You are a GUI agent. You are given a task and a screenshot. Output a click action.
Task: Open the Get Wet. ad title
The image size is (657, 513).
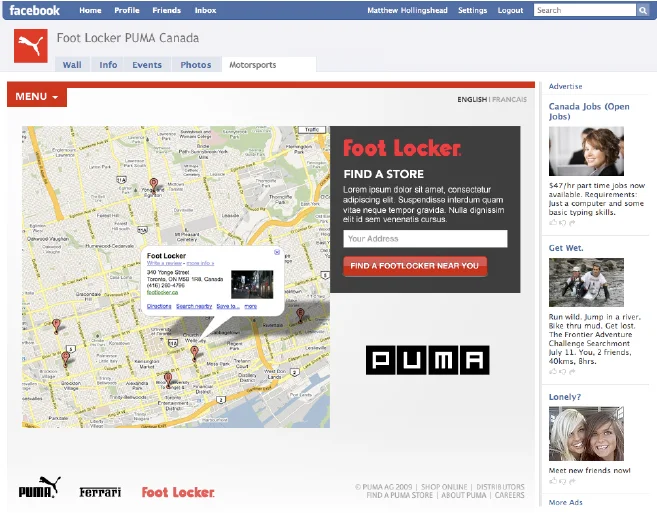tap(566, 248)
